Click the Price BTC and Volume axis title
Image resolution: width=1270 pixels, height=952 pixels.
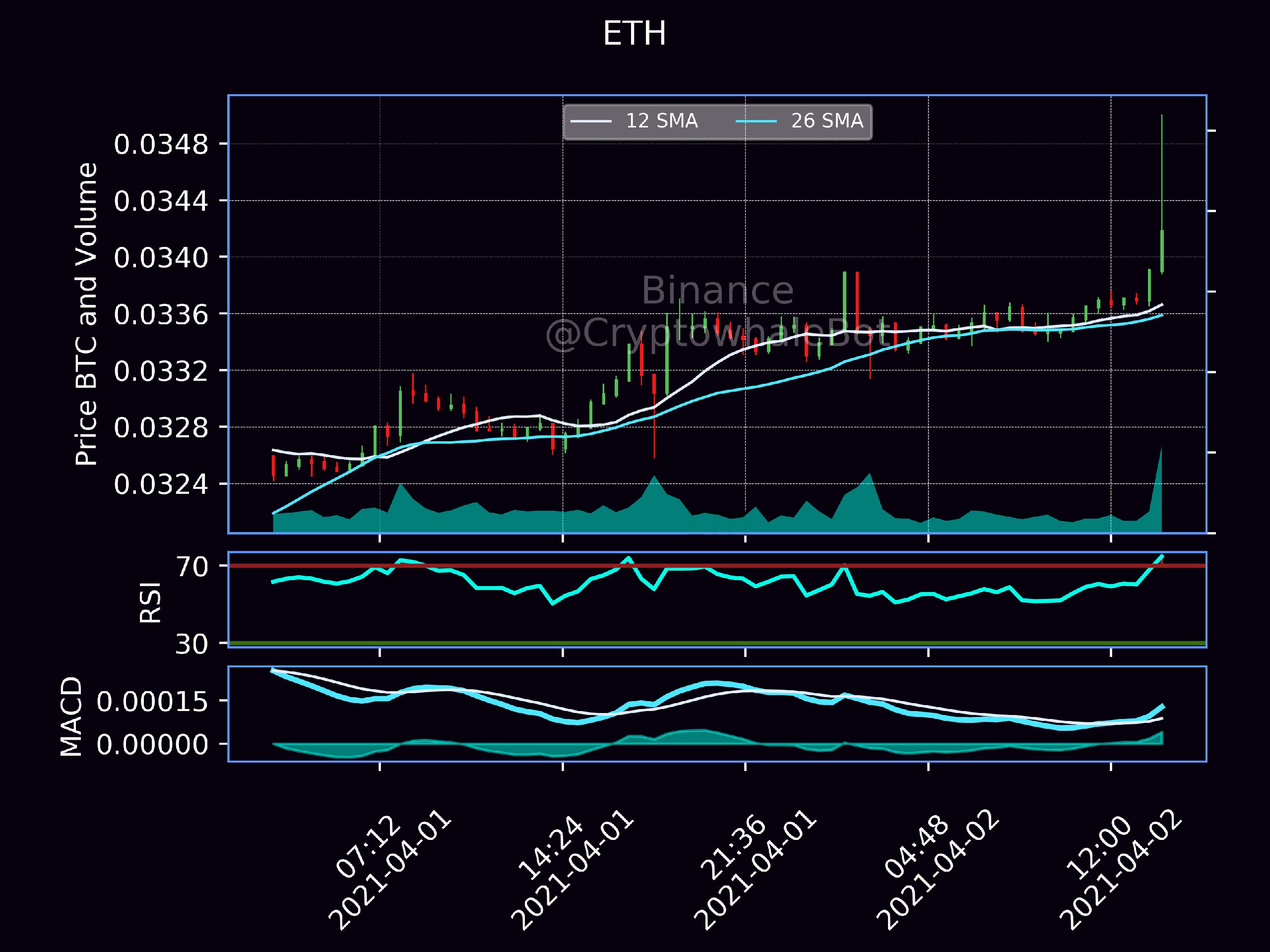(87, 314)
